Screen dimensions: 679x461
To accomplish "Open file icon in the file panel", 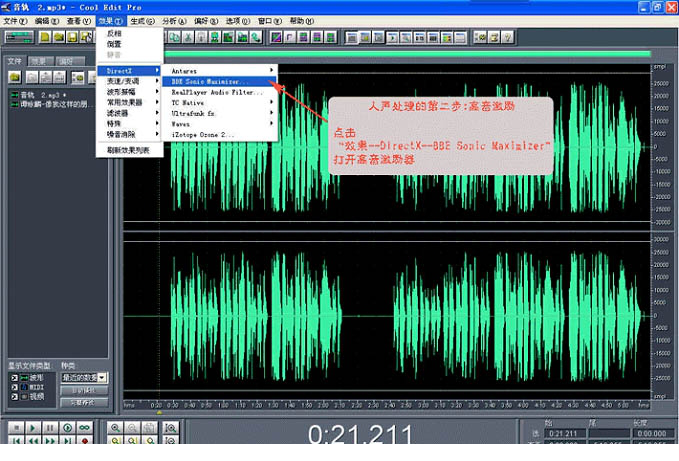I will tap(15, 77).
